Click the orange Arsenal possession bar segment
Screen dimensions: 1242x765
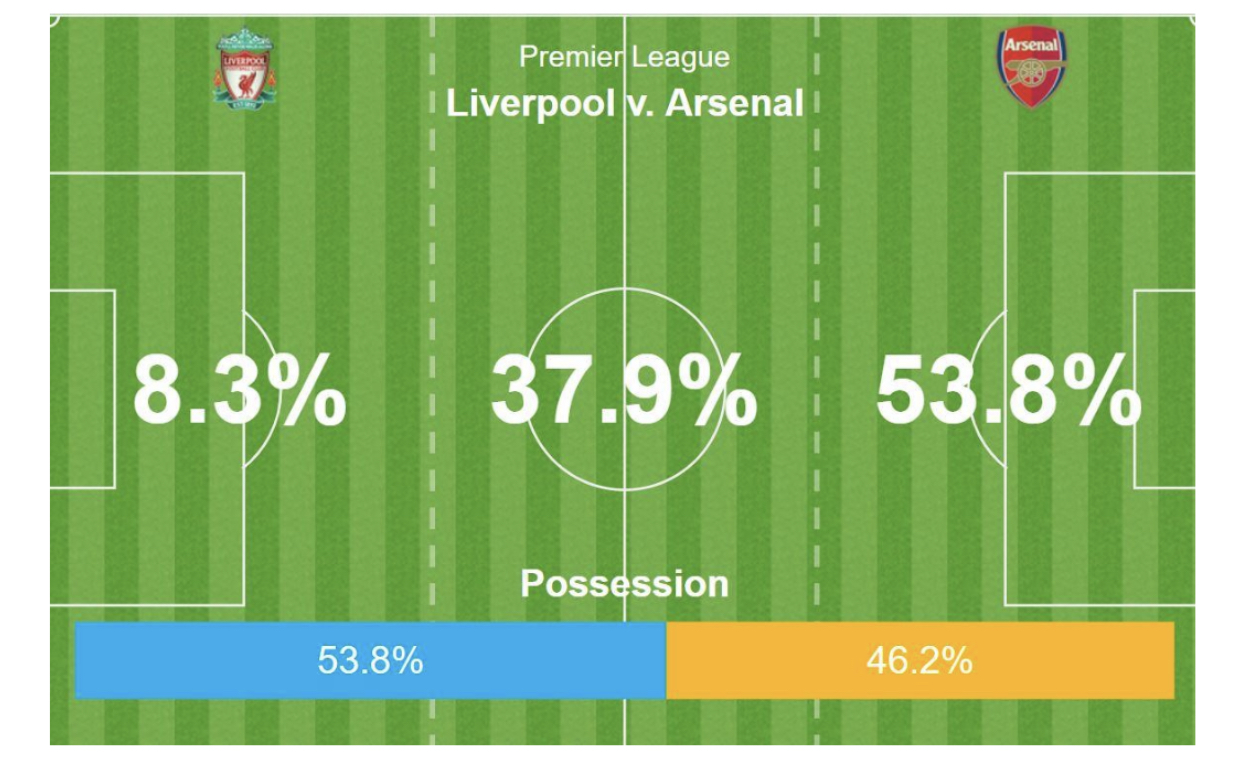tap(920, 660)
